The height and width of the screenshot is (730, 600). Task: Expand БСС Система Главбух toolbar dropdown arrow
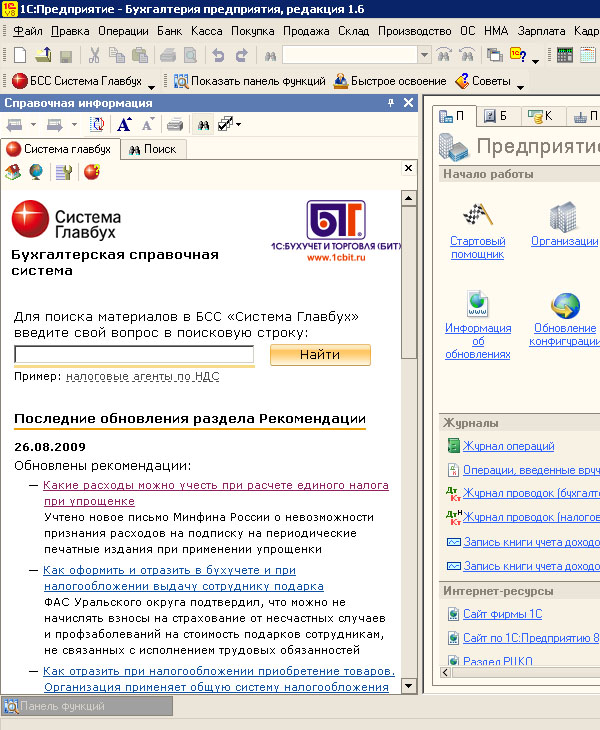[x=151, y=87]
